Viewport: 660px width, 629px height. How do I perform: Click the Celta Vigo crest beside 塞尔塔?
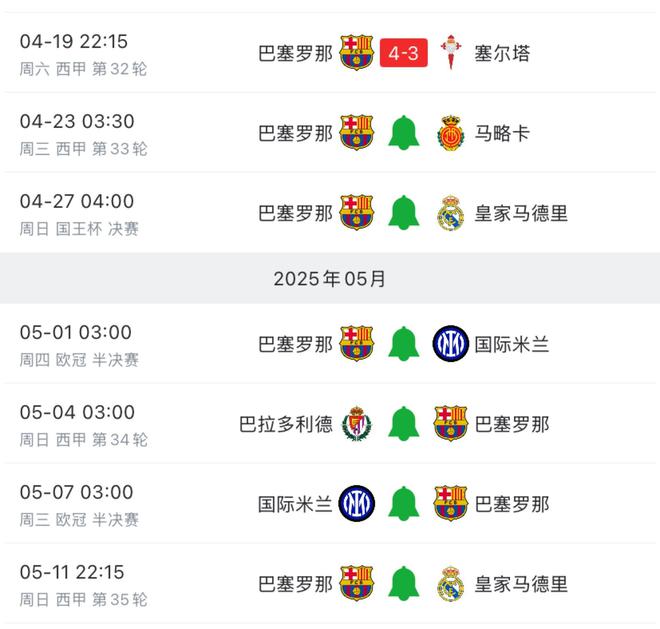pyautogui.click(x=451, y=53)
